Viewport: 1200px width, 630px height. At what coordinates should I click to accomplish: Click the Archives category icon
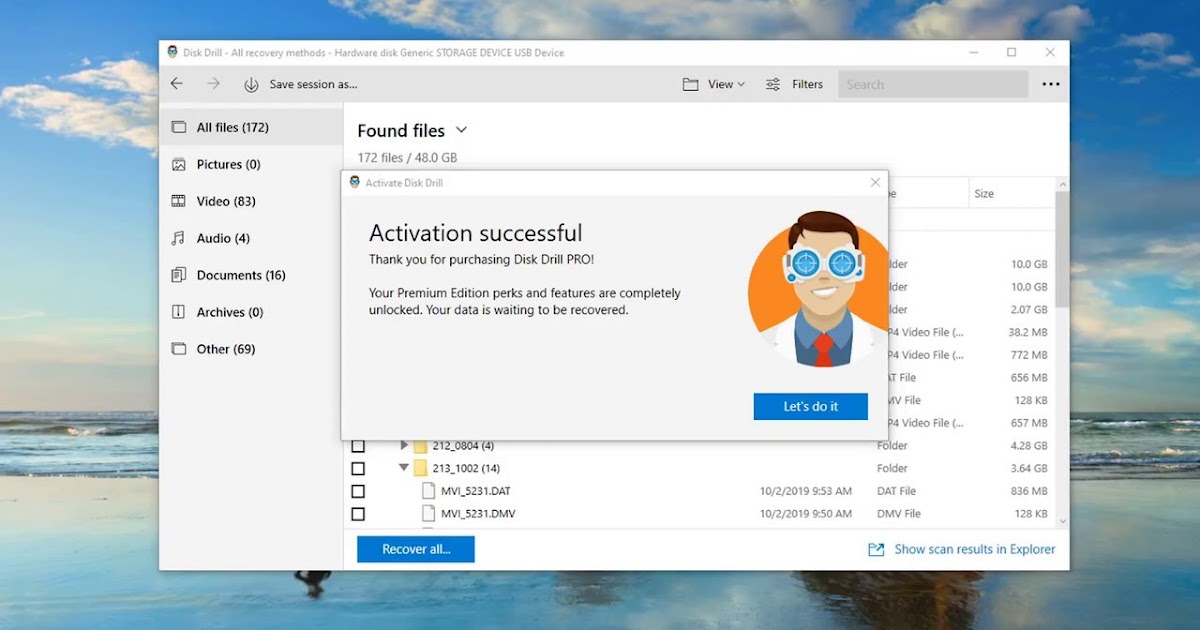tap(179, 312)
